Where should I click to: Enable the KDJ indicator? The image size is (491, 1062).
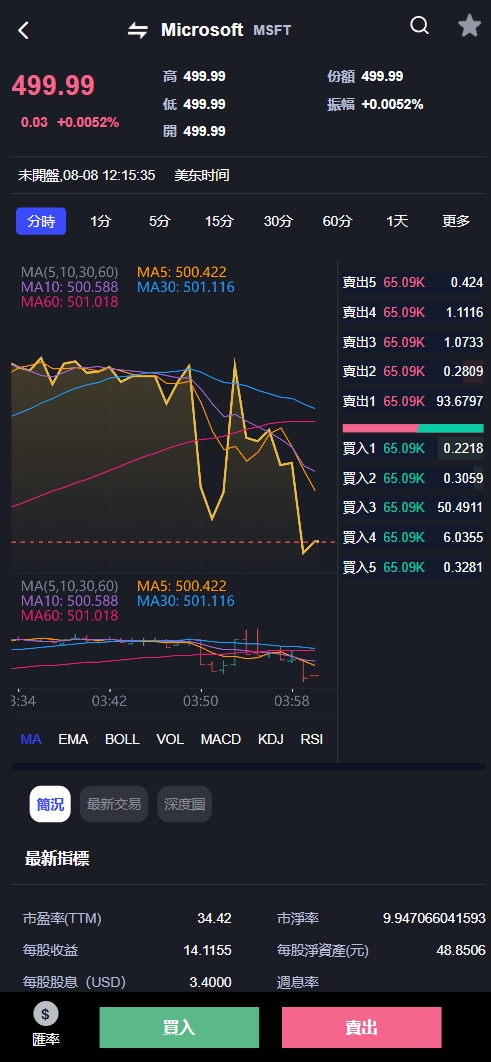click(270, 739)
